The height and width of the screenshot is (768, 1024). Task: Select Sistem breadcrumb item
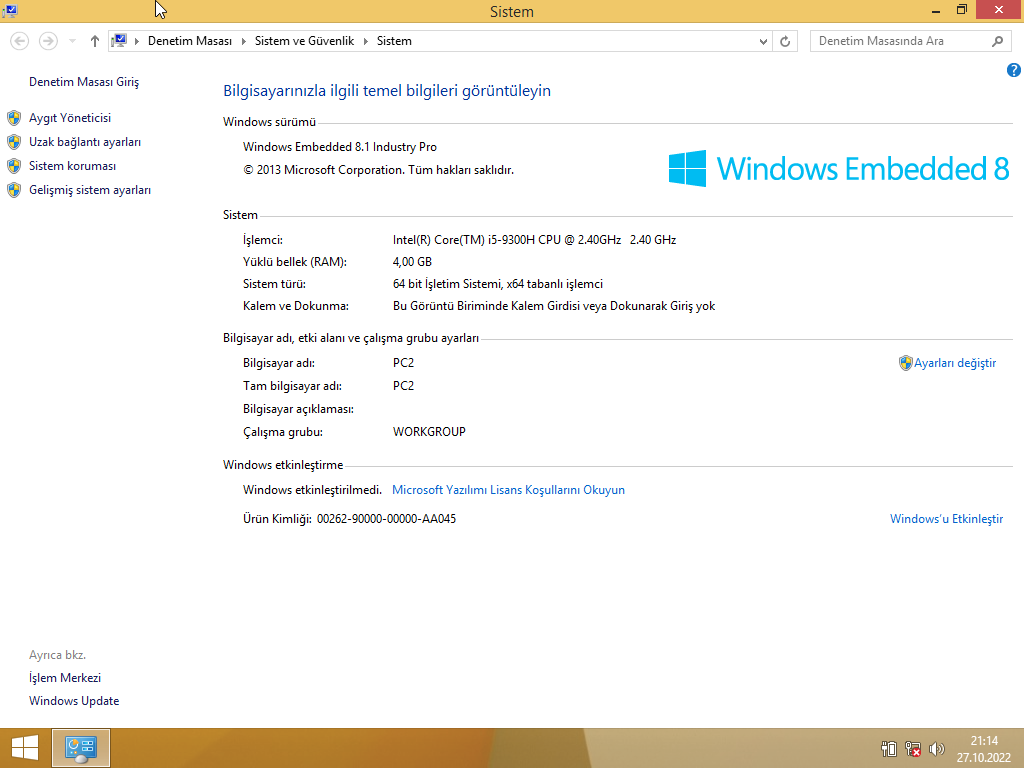coord(394,41)
